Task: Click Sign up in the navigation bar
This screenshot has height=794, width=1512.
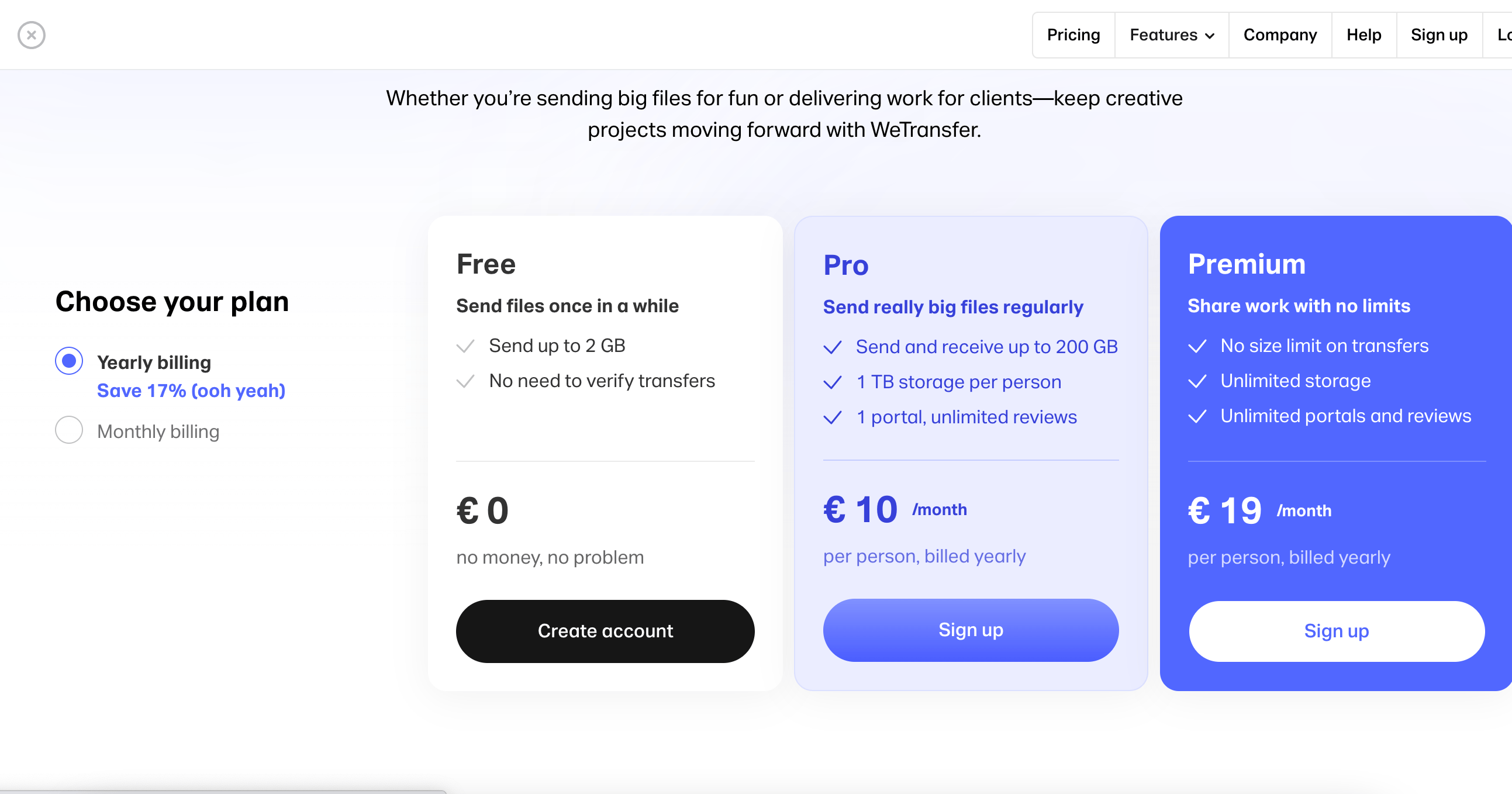Action: (1439, 35)
